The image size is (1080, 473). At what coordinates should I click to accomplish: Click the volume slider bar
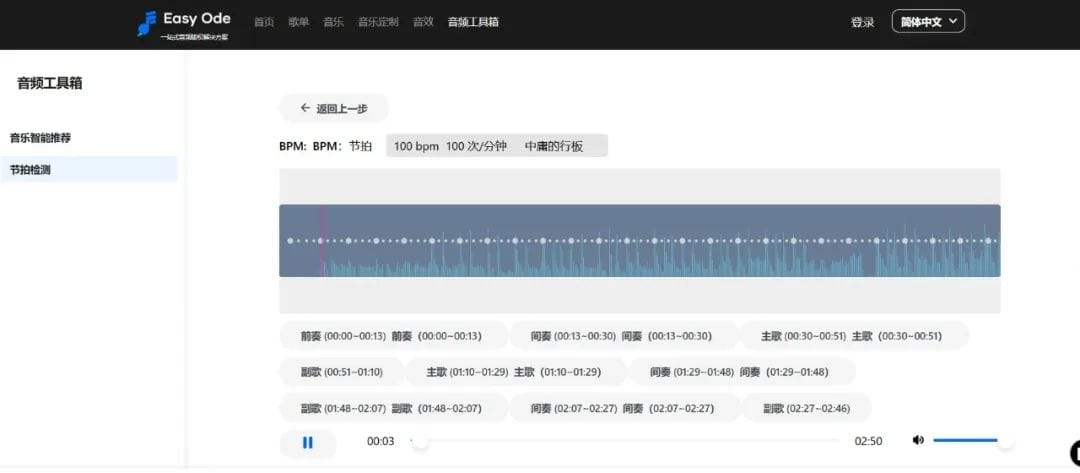[968, 441]
